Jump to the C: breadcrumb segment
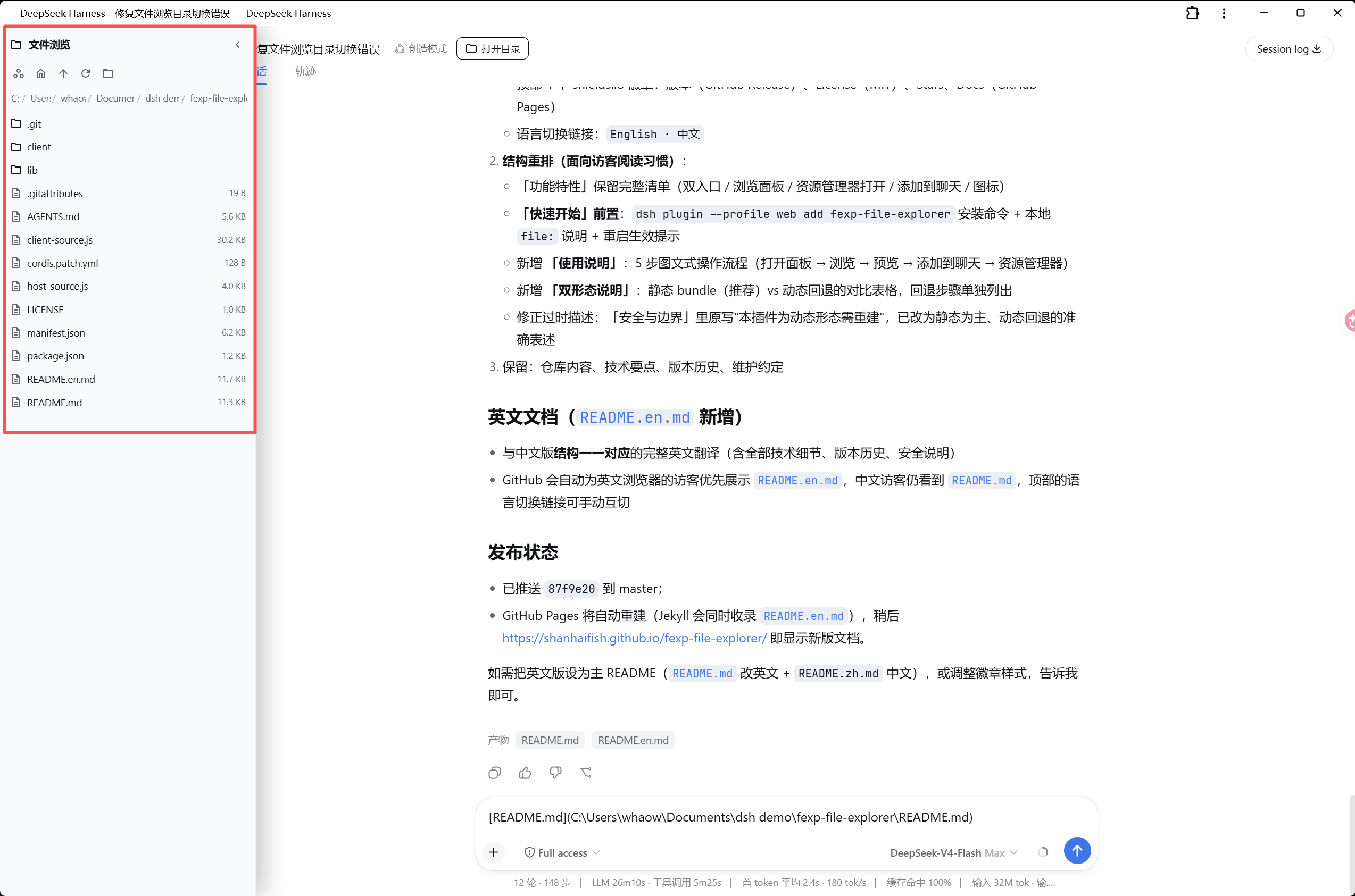 pyautogui.click(x=15, y=98)
